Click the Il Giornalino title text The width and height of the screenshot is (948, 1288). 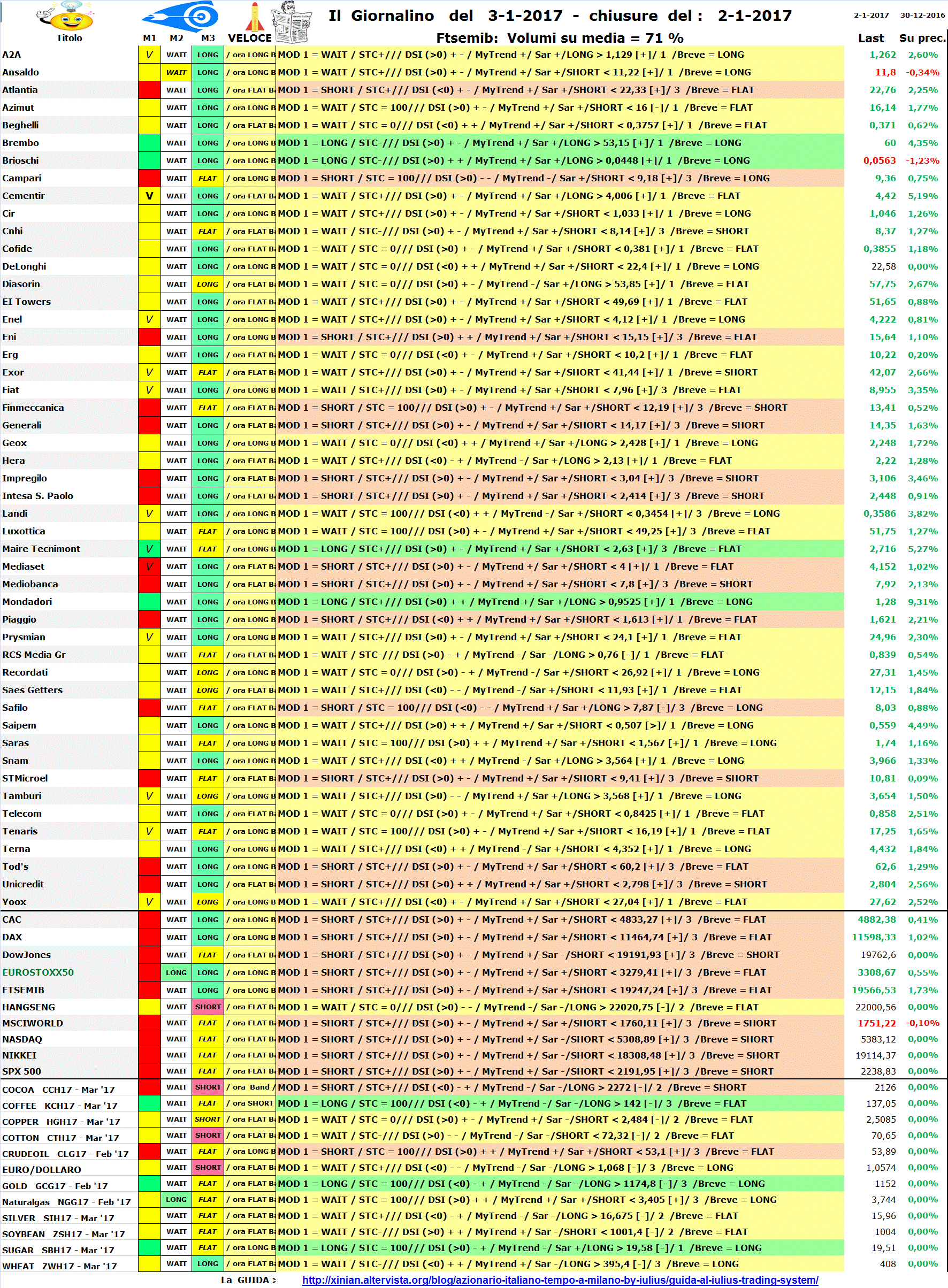point(560,16)
